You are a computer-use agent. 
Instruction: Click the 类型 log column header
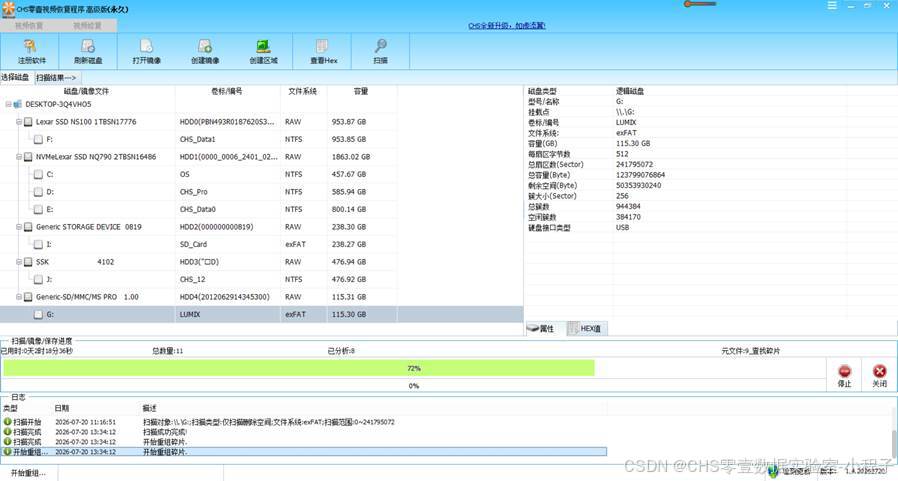(x=10, y=408)
